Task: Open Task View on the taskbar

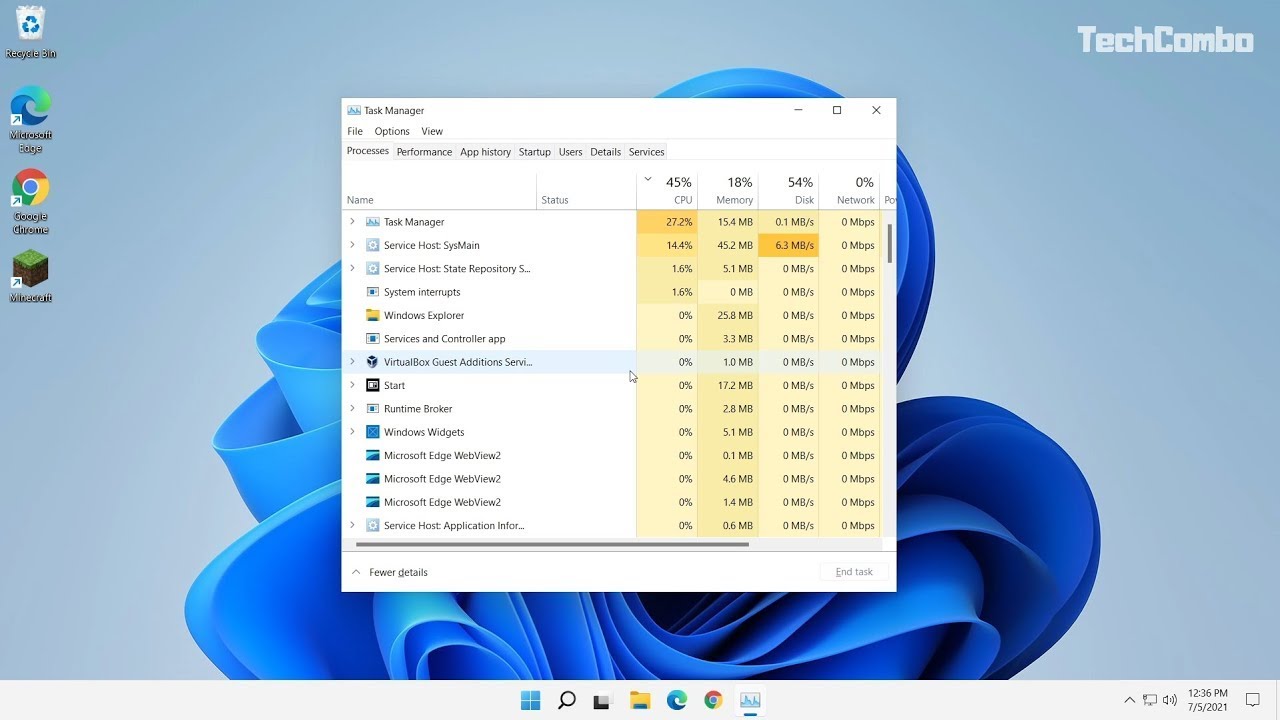Action: (x=602, y=700)
